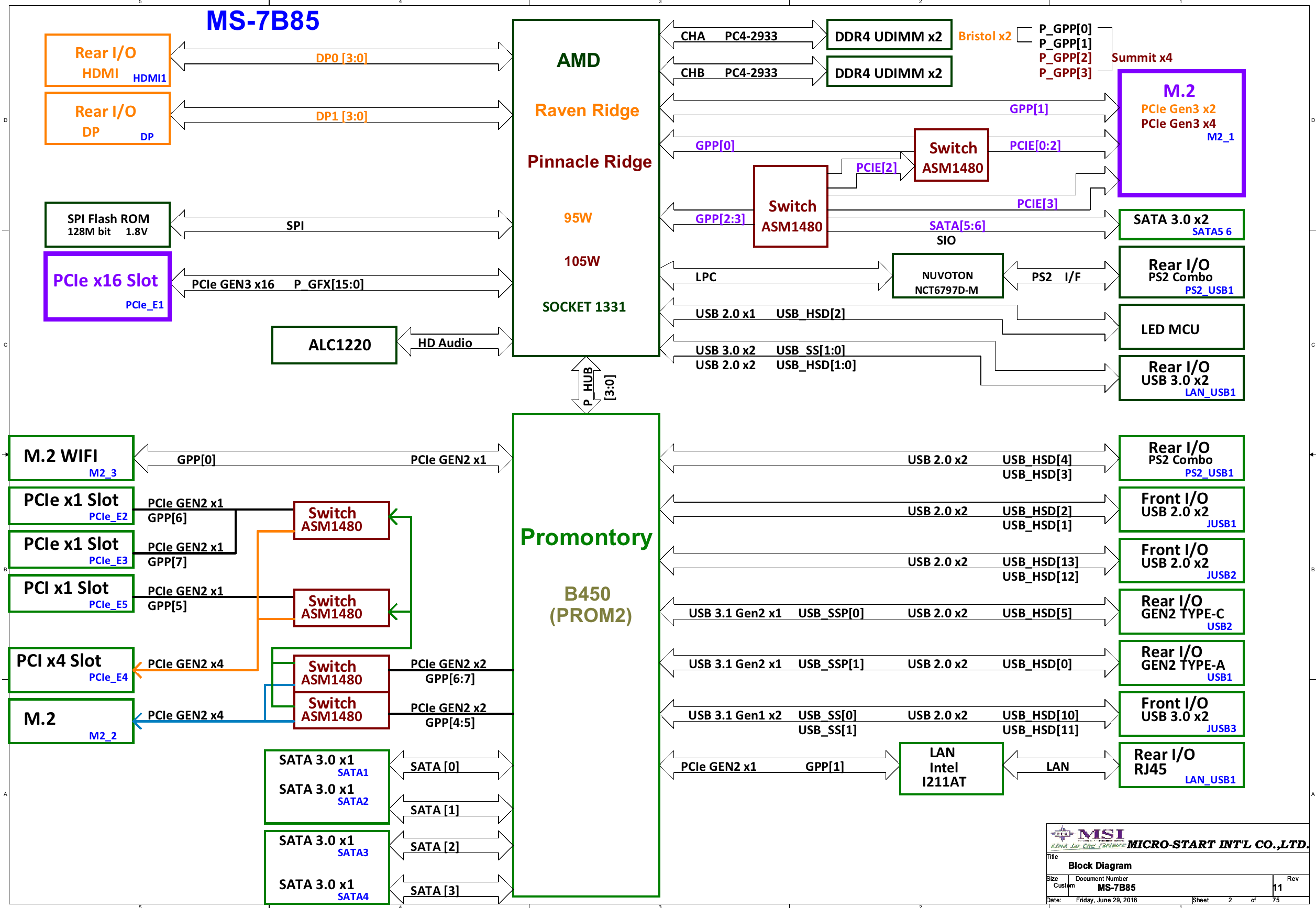
Task: Click the HD Audio bus label
Action: 445,343
